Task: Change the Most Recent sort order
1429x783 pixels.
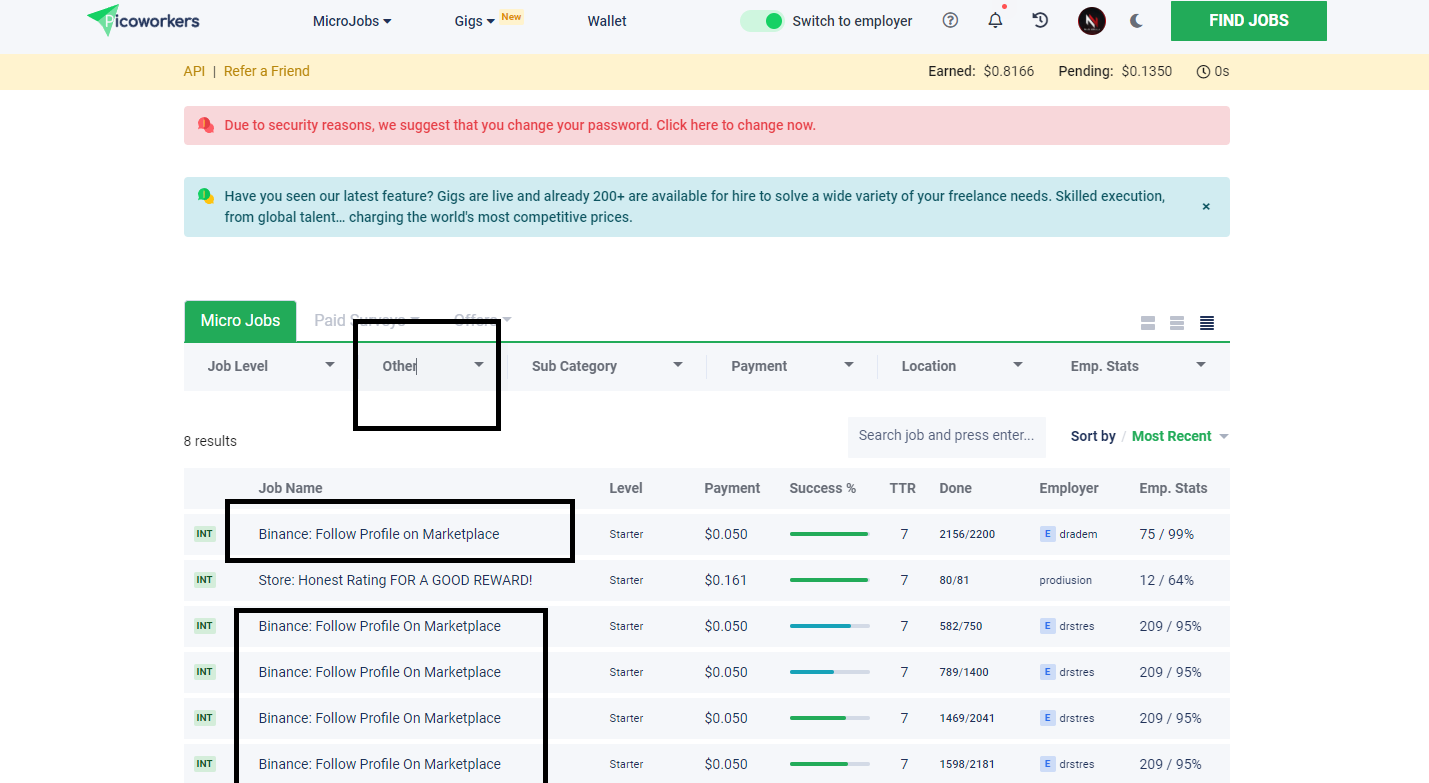Action: pyautogui.click(x=1180, y=436)
